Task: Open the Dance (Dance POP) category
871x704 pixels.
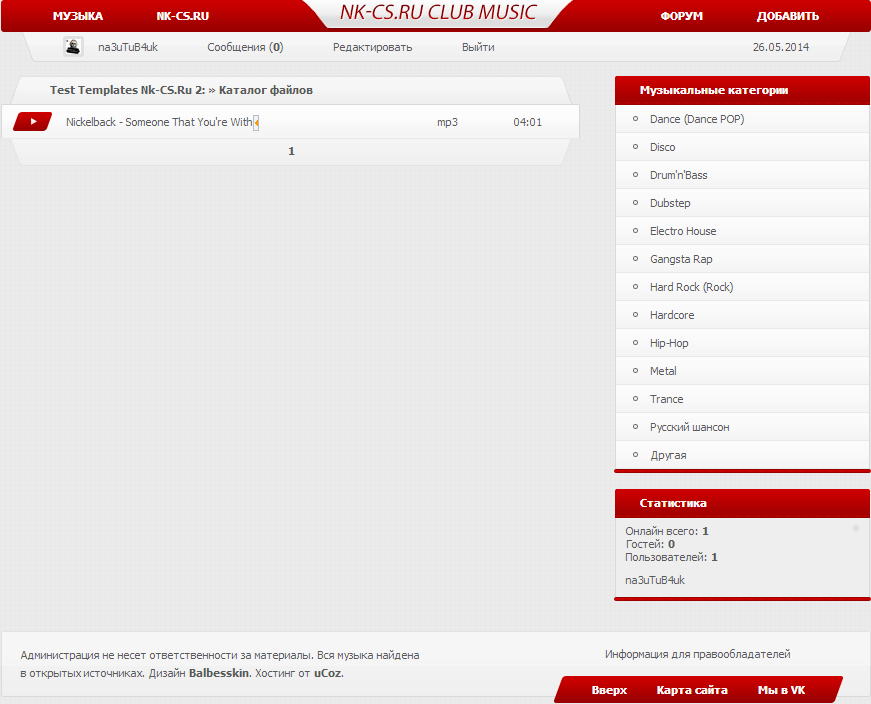Action: click(x=697, y=119)
